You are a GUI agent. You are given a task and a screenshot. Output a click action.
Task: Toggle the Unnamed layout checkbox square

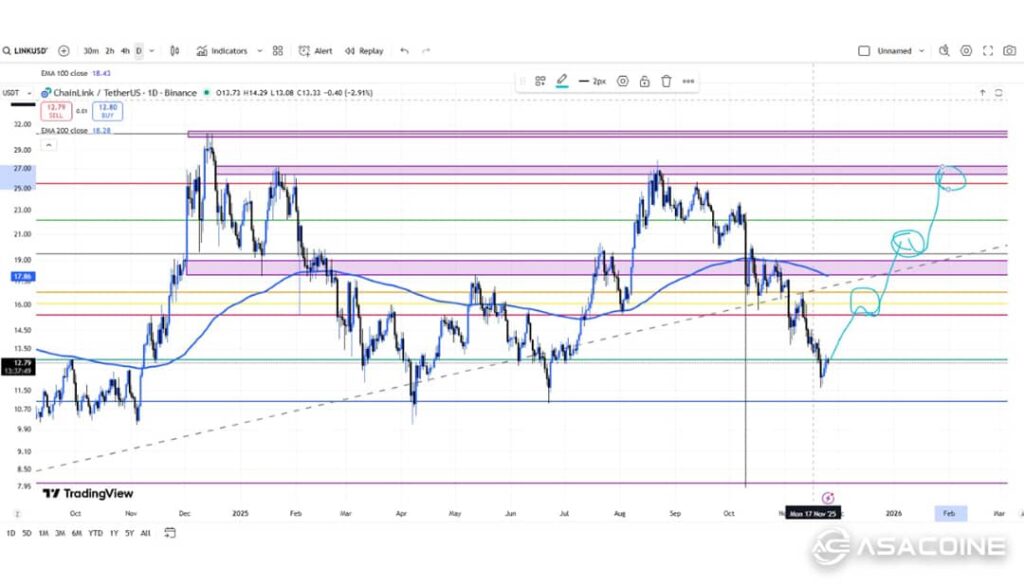tap(864, 51)
